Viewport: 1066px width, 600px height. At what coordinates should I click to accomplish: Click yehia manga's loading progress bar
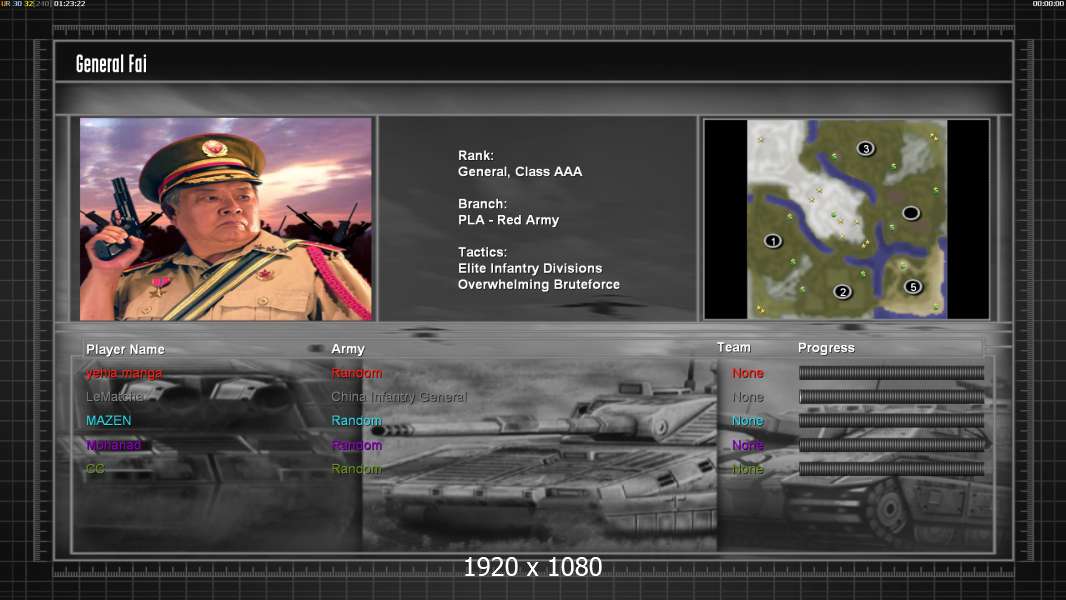tap(891, 373)
